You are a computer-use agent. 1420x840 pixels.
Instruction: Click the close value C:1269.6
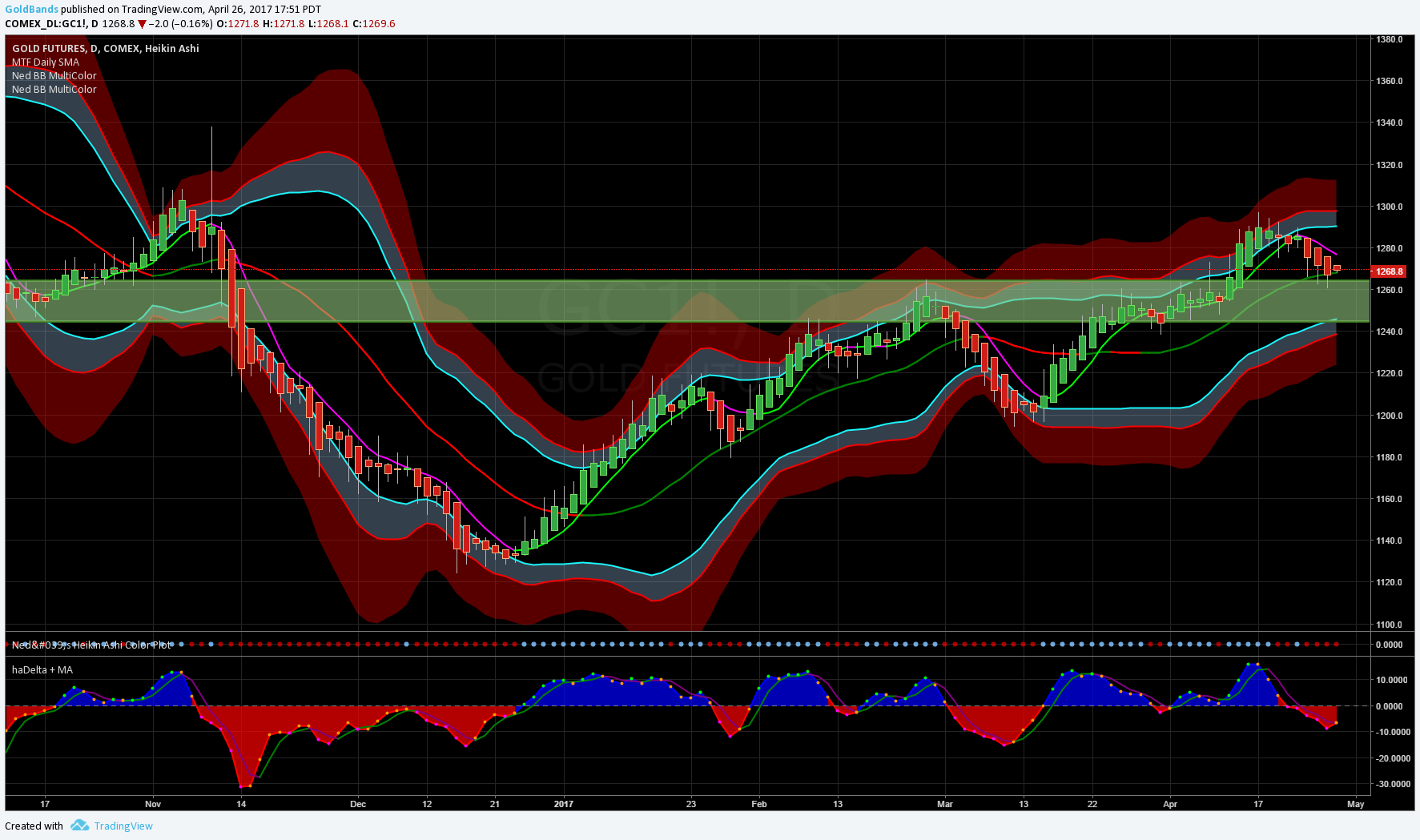point(374,24)
